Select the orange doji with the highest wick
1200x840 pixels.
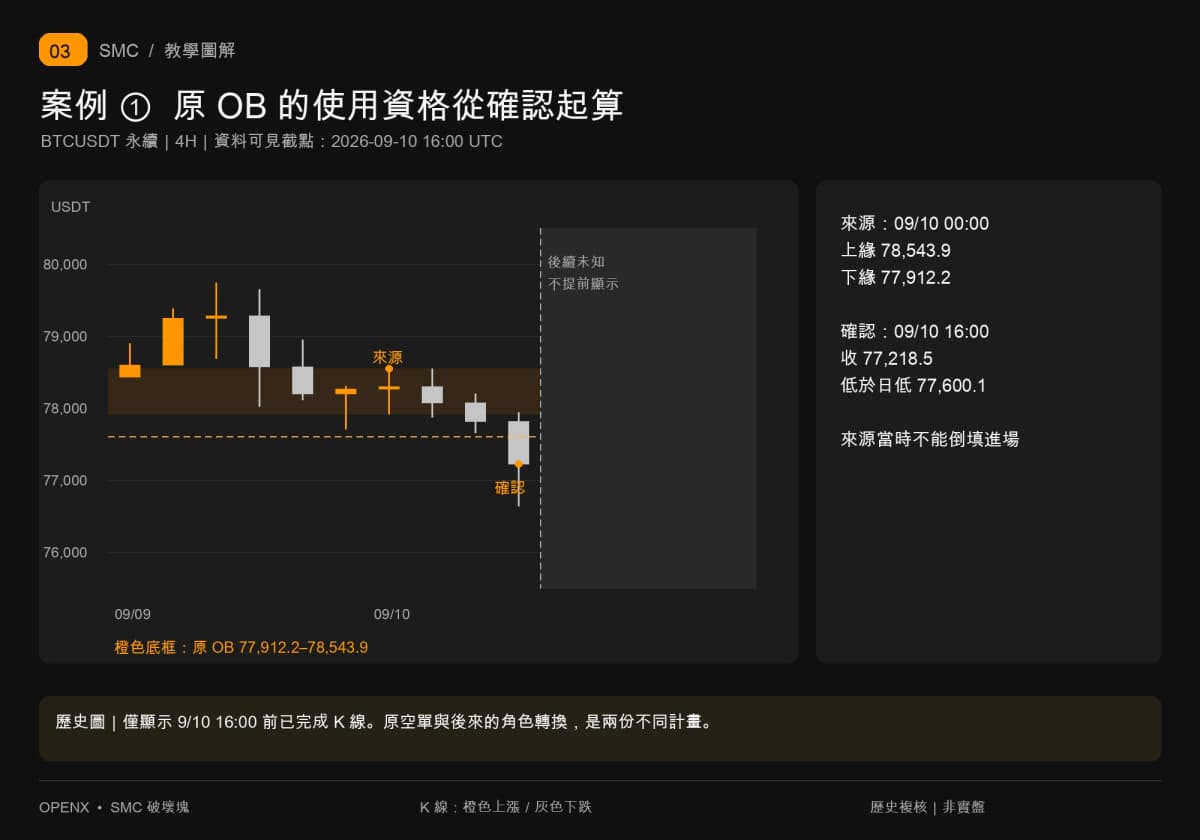point(216,317)
